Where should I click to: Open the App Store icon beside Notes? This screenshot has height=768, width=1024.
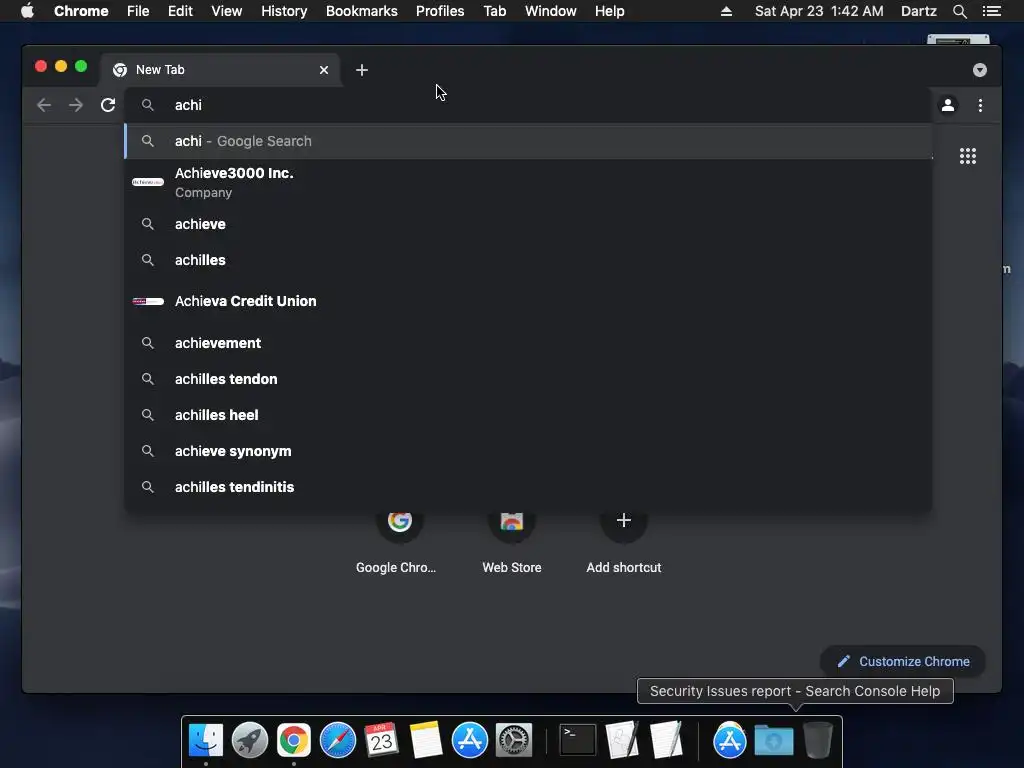[x=470, y=740]
